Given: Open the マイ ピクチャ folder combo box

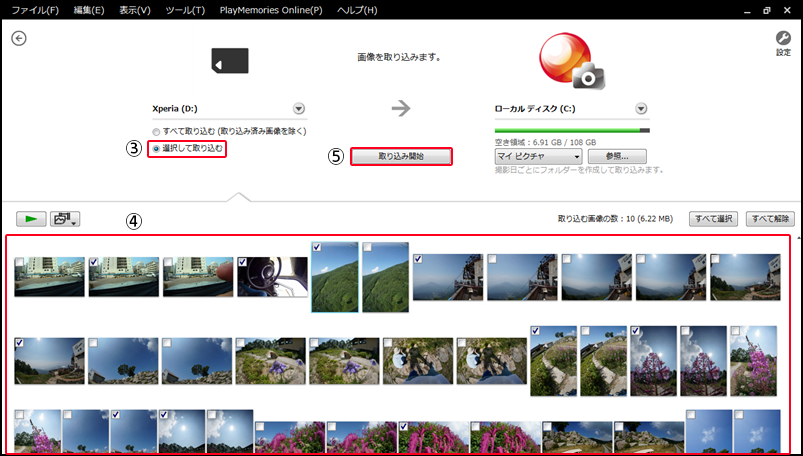Looking at the screenshot, I should pos(538,157).
